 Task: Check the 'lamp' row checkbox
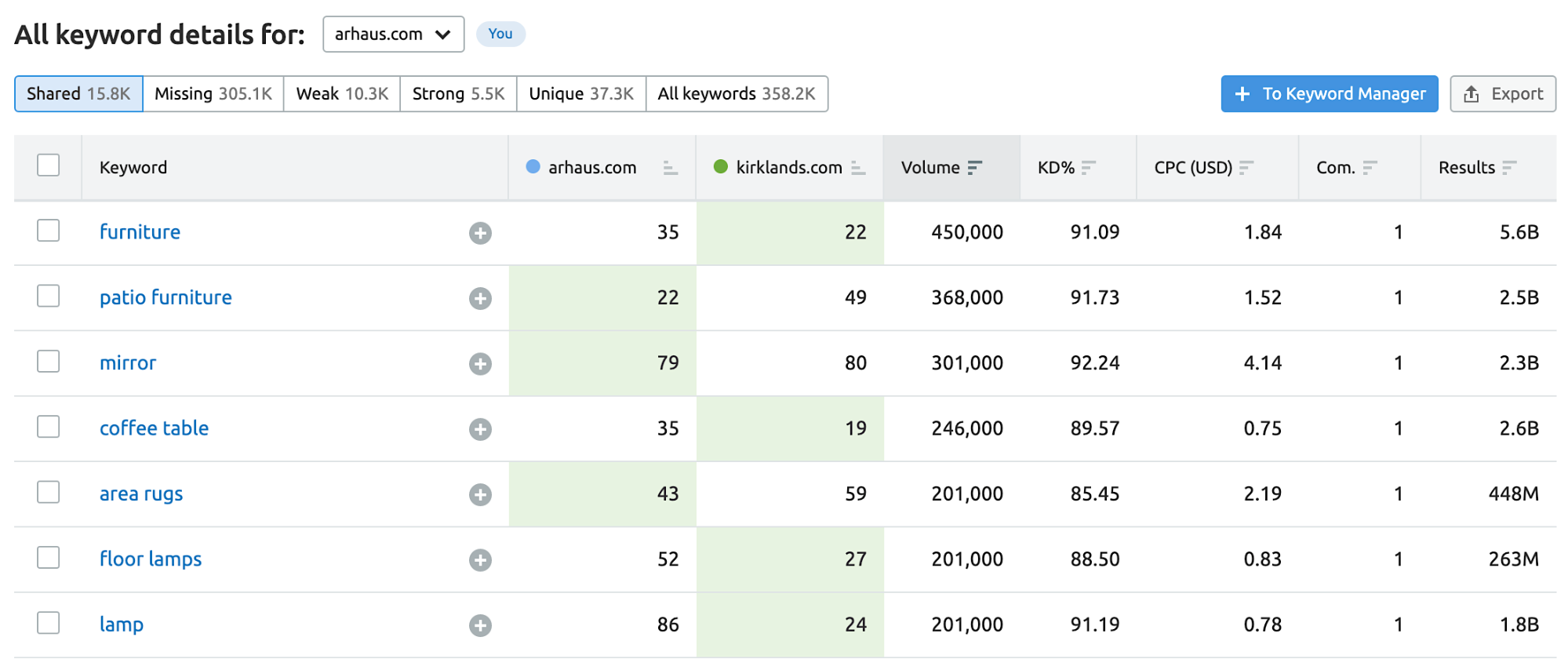pyautogui.click(x=49, y=623)
